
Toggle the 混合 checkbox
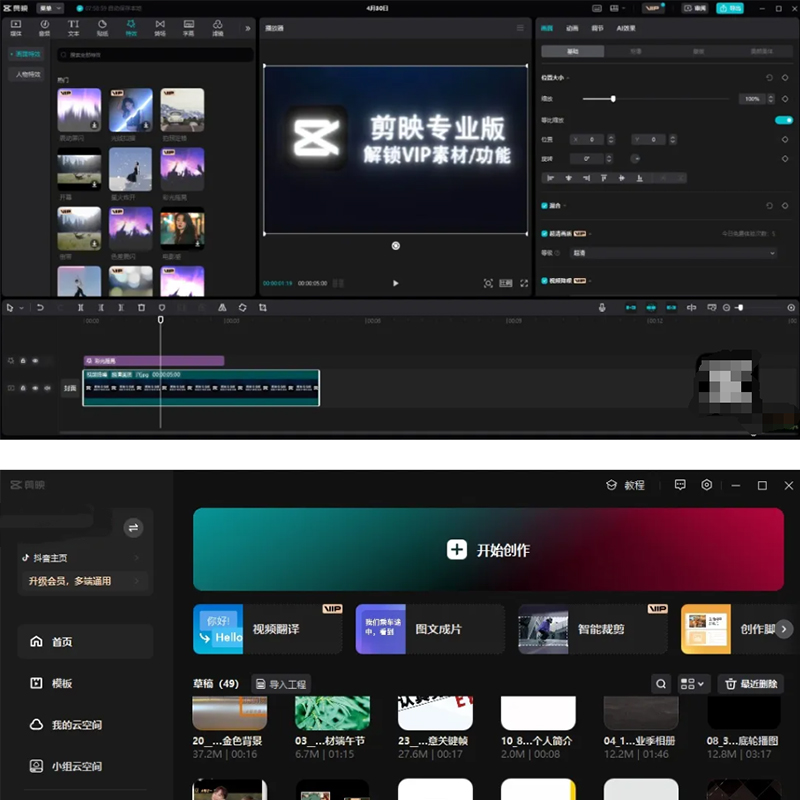pos(544,205)
